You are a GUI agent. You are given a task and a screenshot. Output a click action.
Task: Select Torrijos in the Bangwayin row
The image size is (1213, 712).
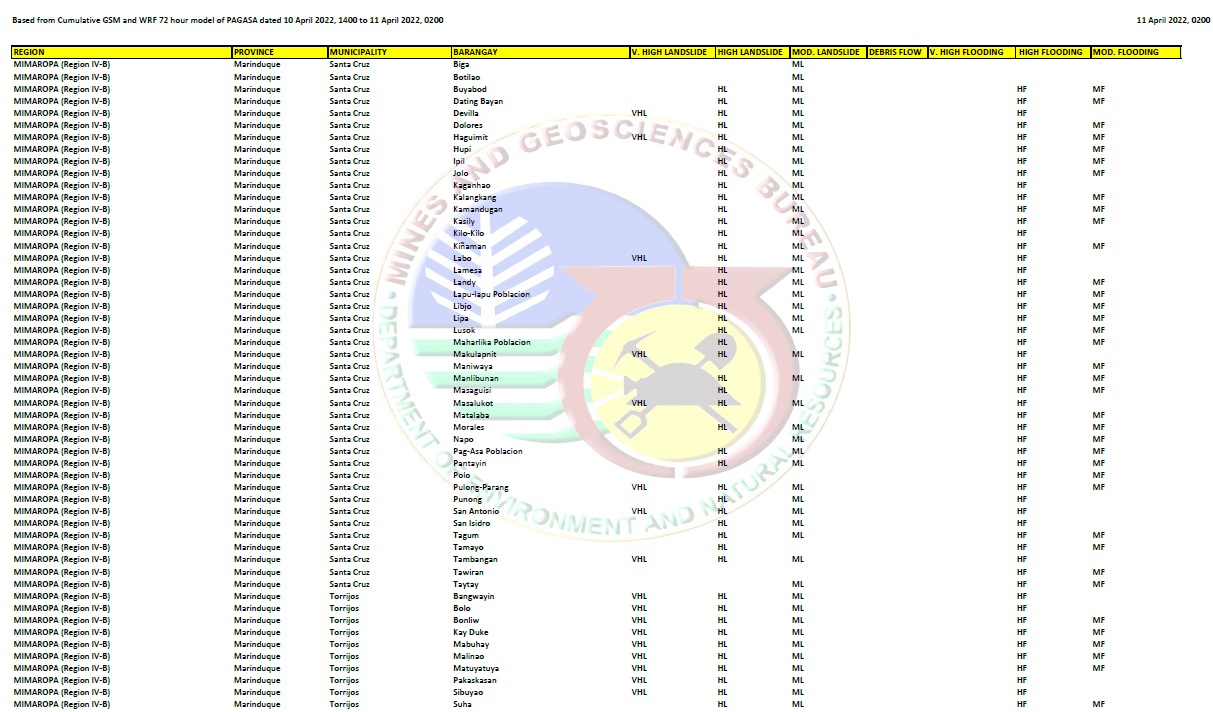coord(344,596)
